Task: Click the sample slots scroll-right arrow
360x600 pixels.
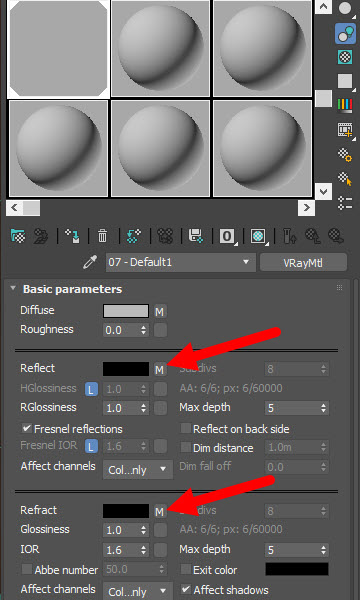Action: [x=306, y=208]
